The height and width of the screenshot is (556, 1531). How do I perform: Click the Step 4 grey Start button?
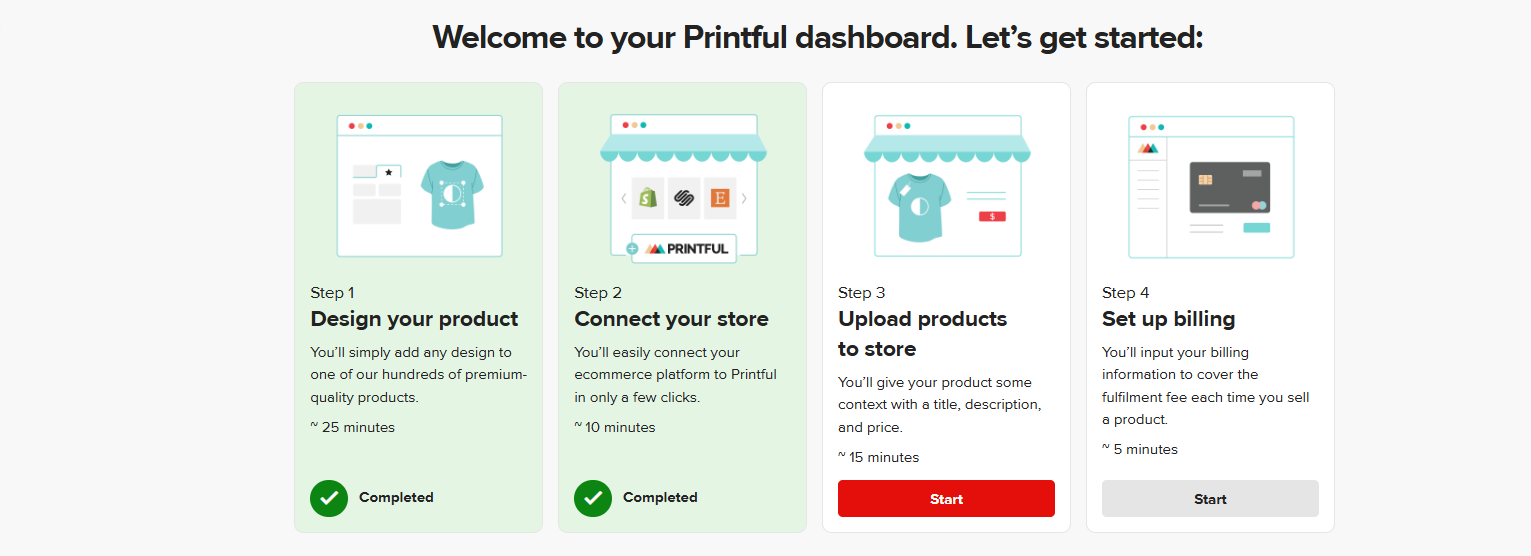[1210, 499]
